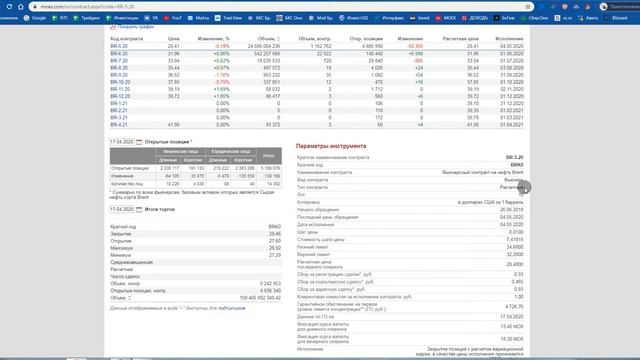Image resolution: width=640 pixels, height=360 pixels.
Task: Open the ДОХОДЪ bookmark
Action: point(475,18)
